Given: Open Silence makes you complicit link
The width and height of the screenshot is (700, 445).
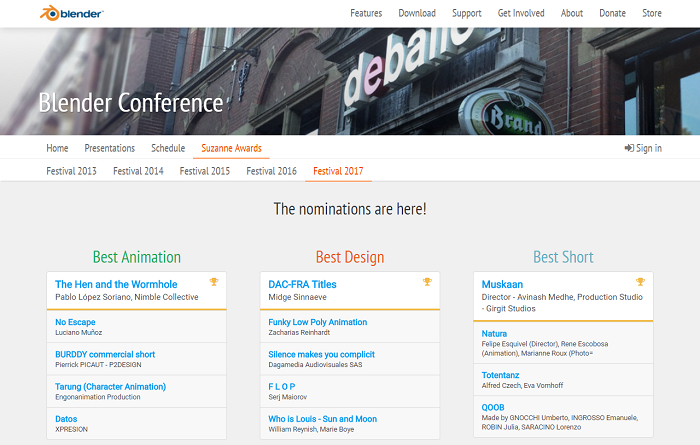Looking at the screenshot, I should (x=321, y=354).
